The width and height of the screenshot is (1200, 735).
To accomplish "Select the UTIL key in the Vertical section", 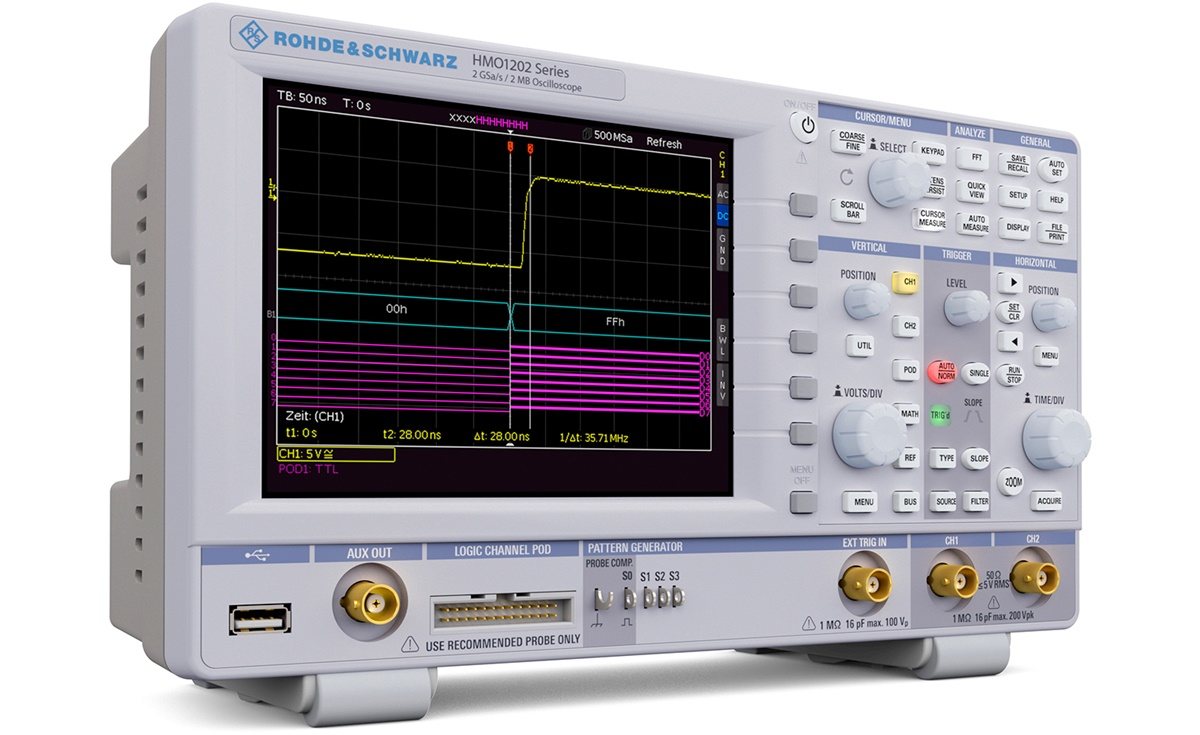I will (x=862, y=345).
